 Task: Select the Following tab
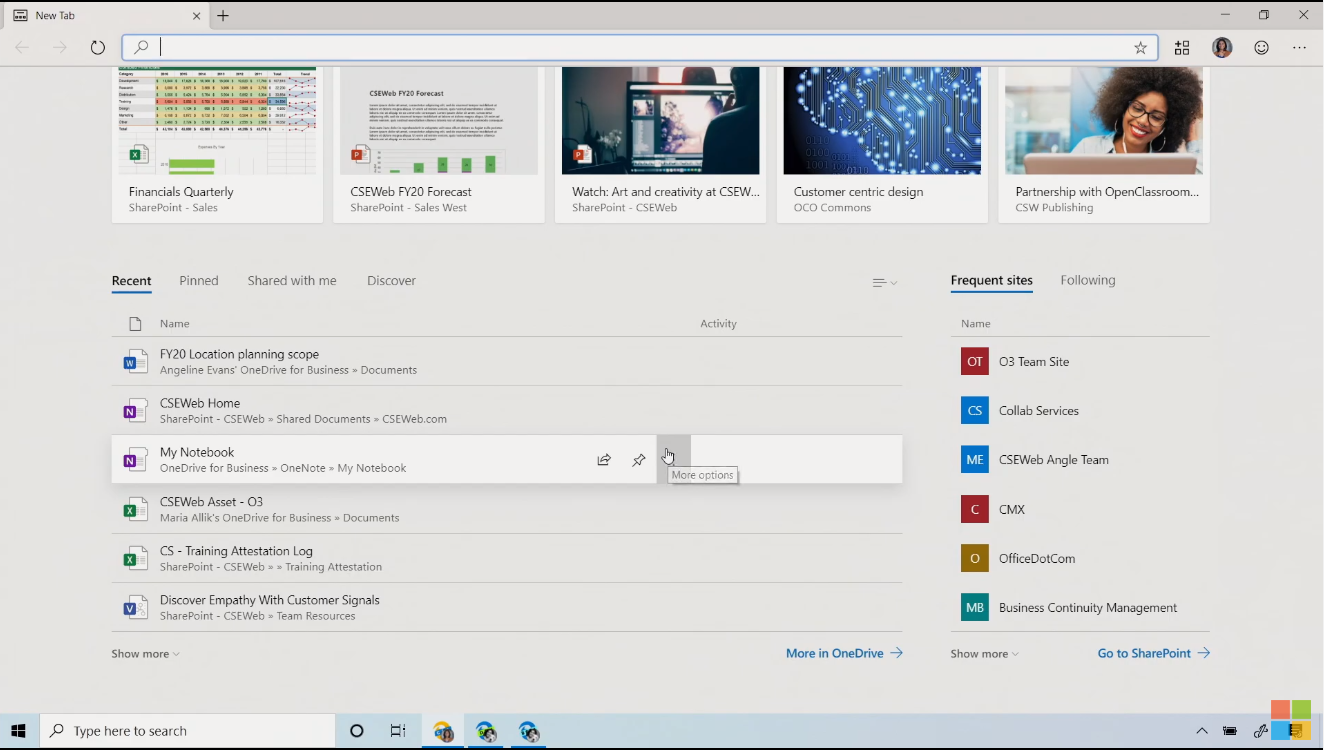[1087, 281]
